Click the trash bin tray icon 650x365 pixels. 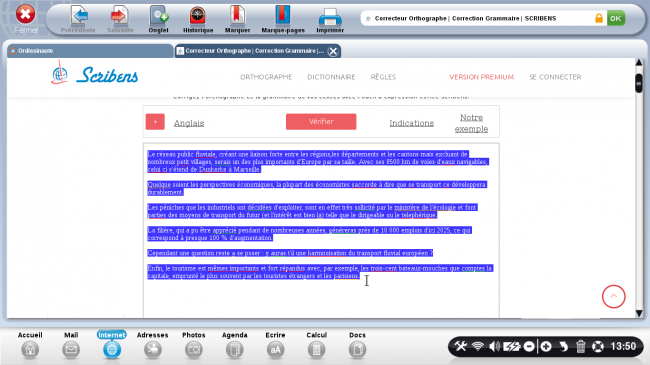point(581,346)
